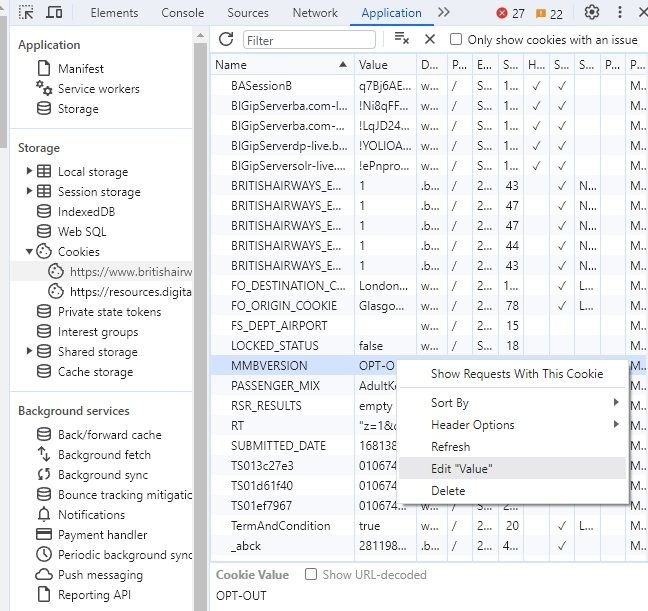Click the cookie Filter input field

click(x=309, y=40)
